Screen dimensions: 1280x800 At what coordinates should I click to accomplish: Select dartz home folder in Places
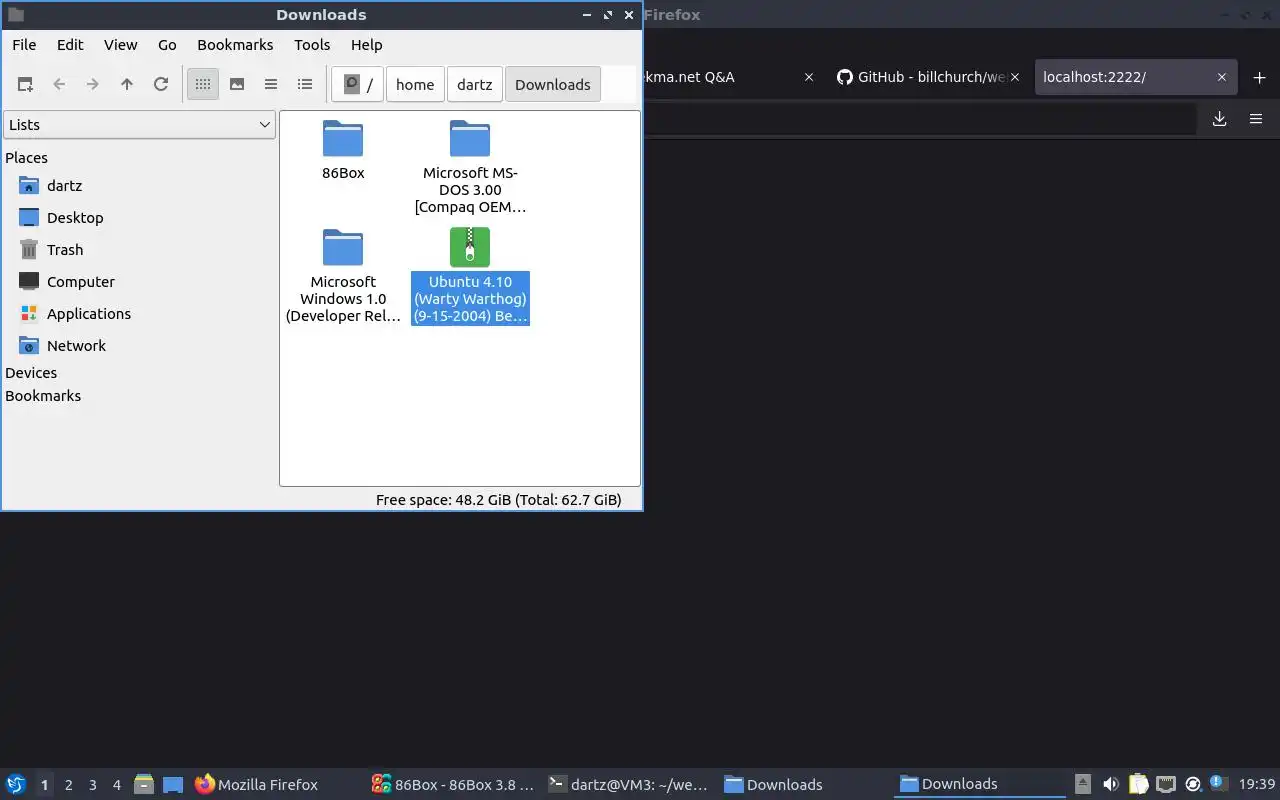click(64, 186)
